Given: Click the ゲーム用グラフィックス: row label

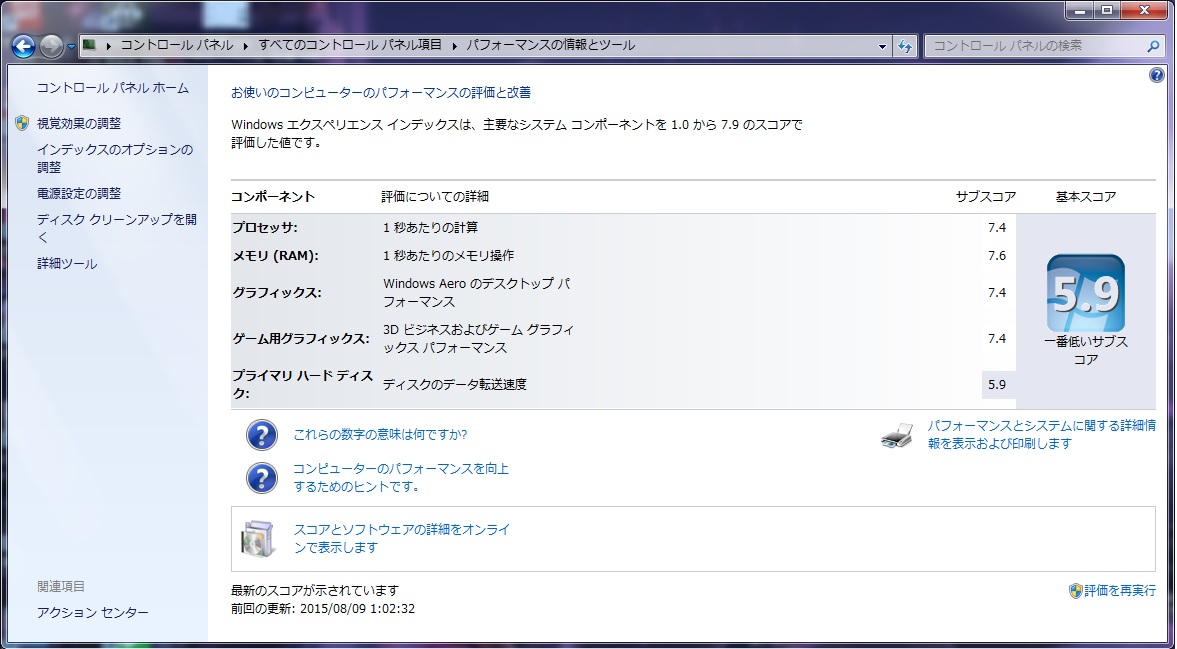Looking at the screenshot, I should point(301,338).
